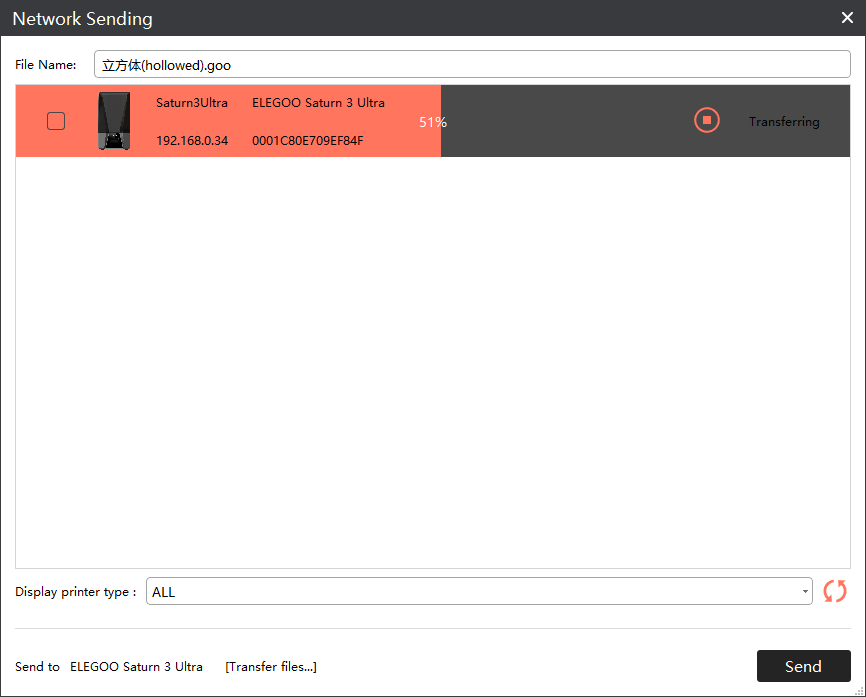This screenshot has width=866, height=697.
Task: Refresh the printer list with circular arrows
Action: click(835, 591)
